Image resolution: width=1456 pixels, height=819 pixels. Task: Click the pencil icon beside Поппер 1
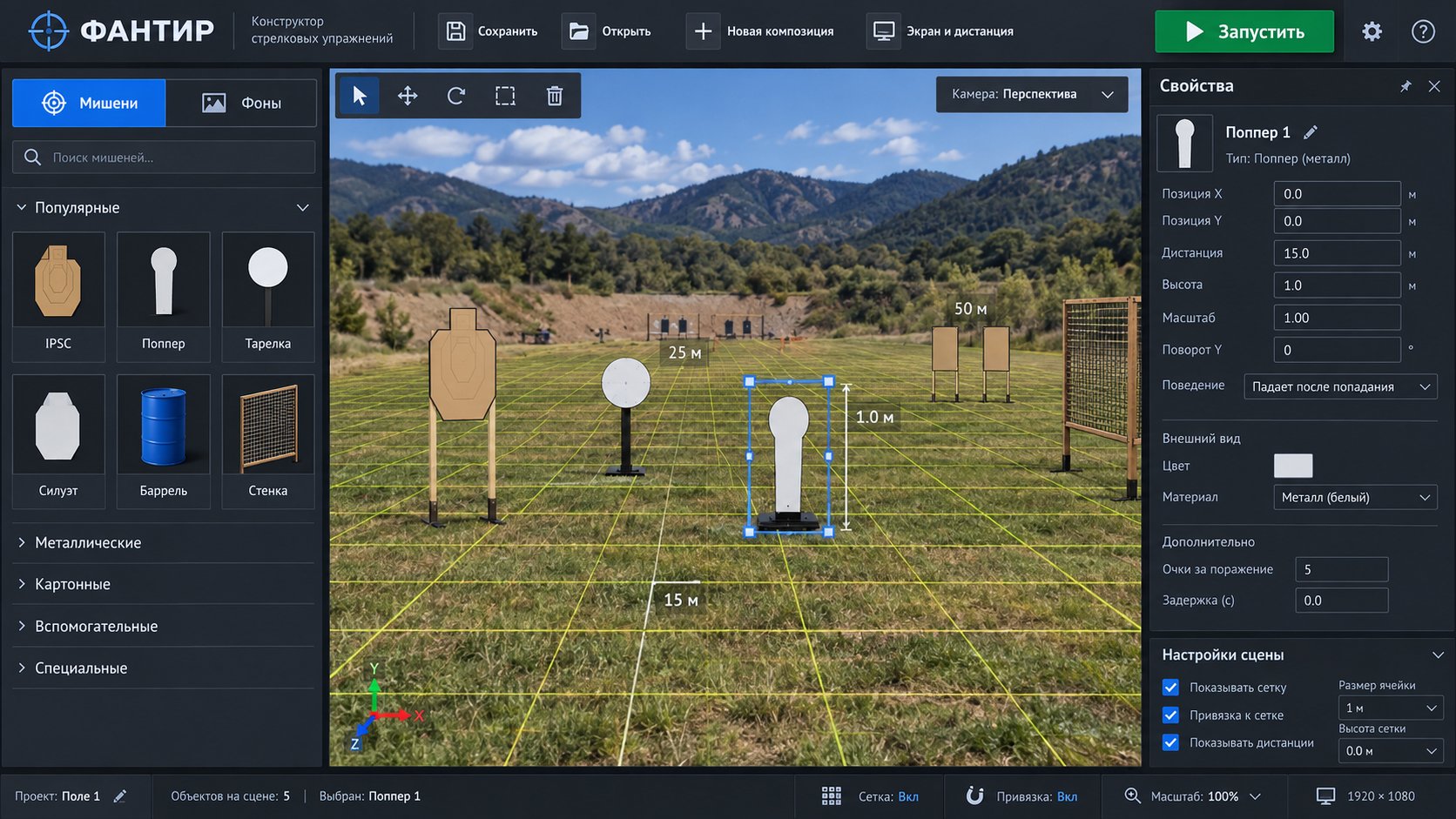pos(1311,132)
